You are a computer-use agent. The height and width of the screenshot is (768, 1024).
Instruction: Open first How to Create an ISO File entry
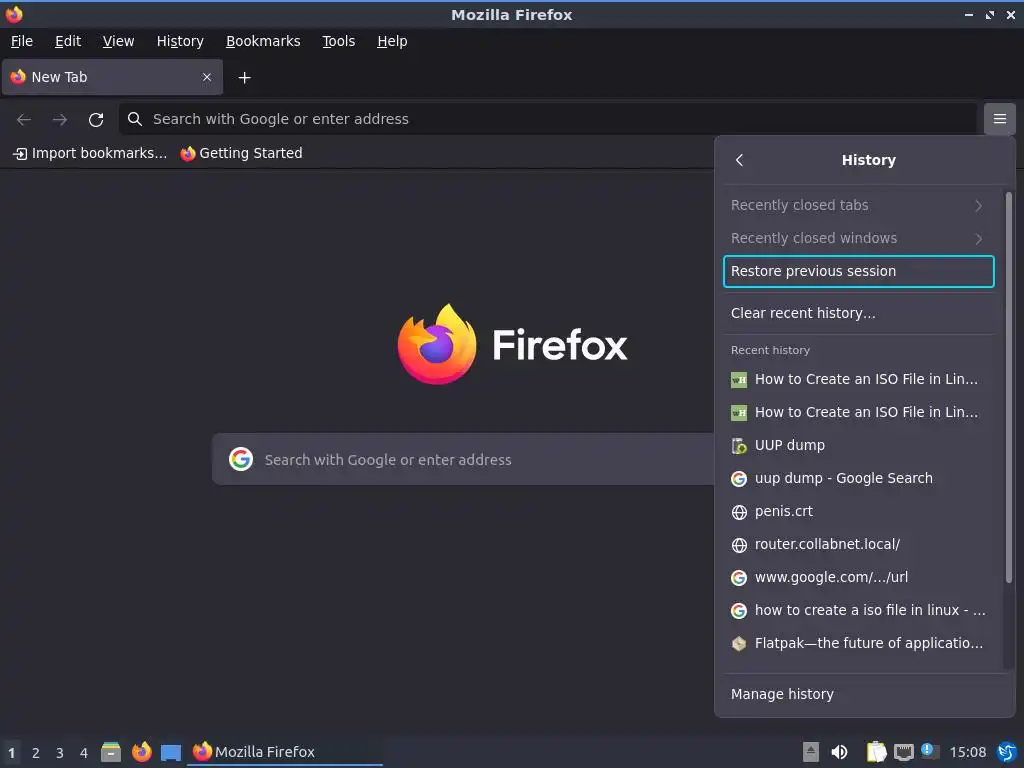pos(859,379)
